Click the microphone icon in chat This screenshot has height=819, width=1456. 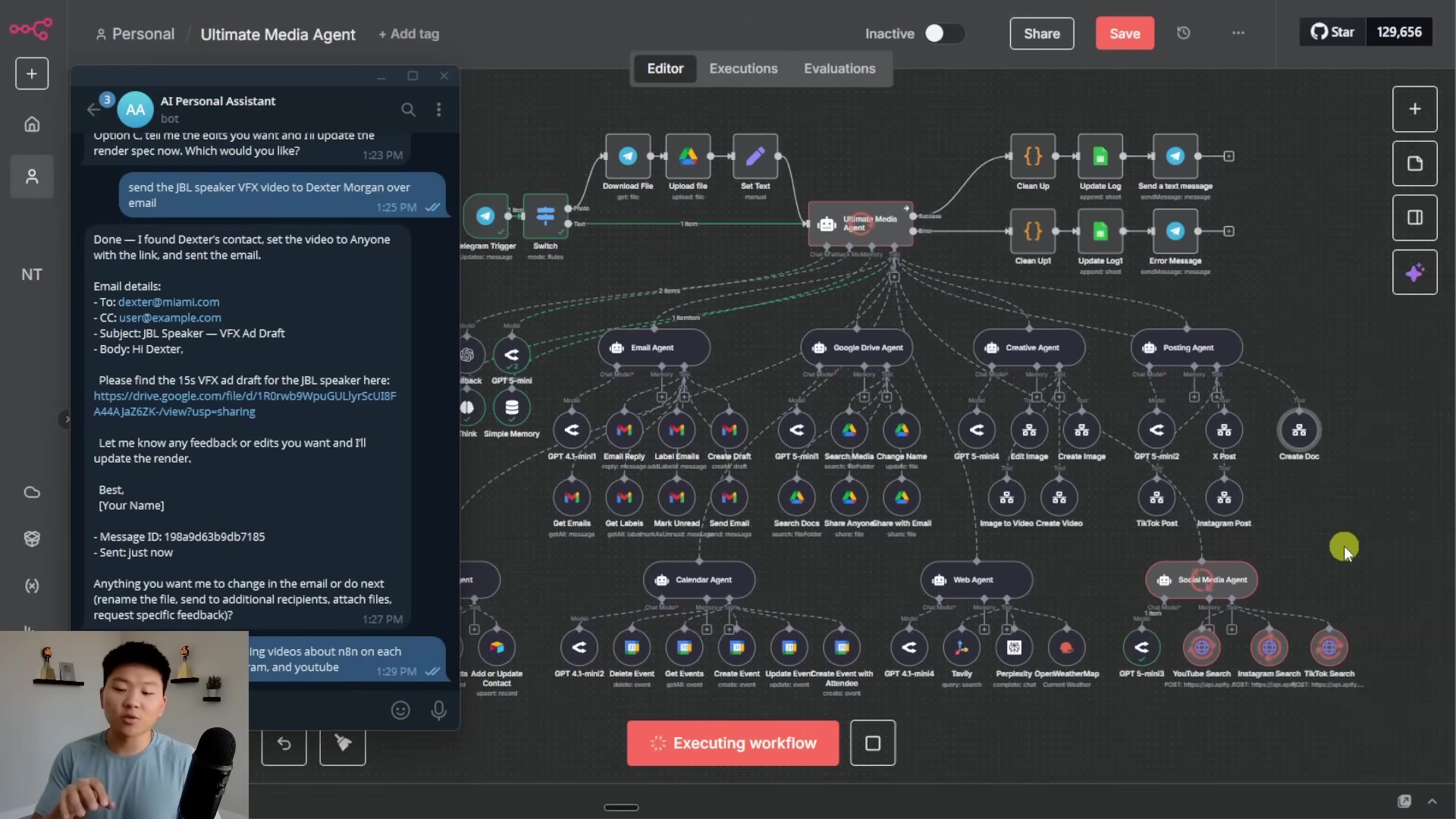[x=438, y=711]
